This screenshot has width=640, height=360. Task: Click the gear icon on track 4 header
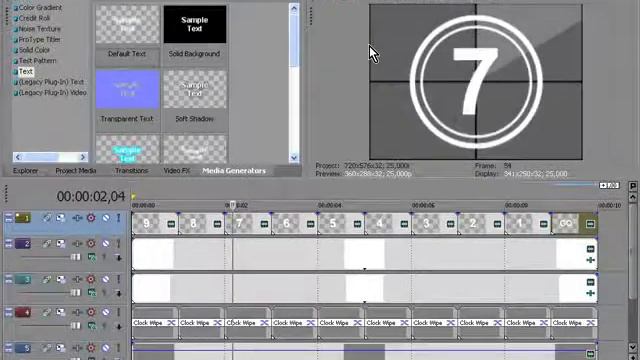pyautogui.click(x=91, y=312)
